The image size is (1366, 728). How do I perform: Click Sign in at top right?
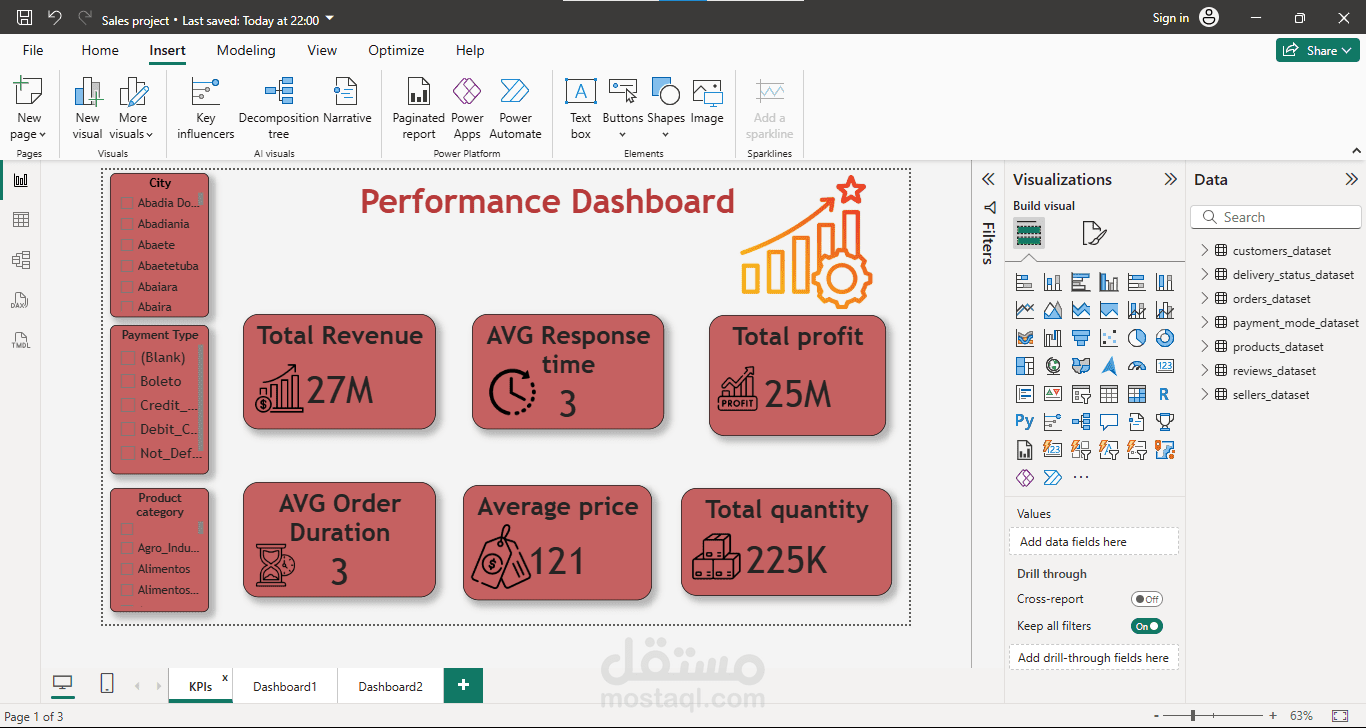pyautogui.click(x=1170, y=18)
